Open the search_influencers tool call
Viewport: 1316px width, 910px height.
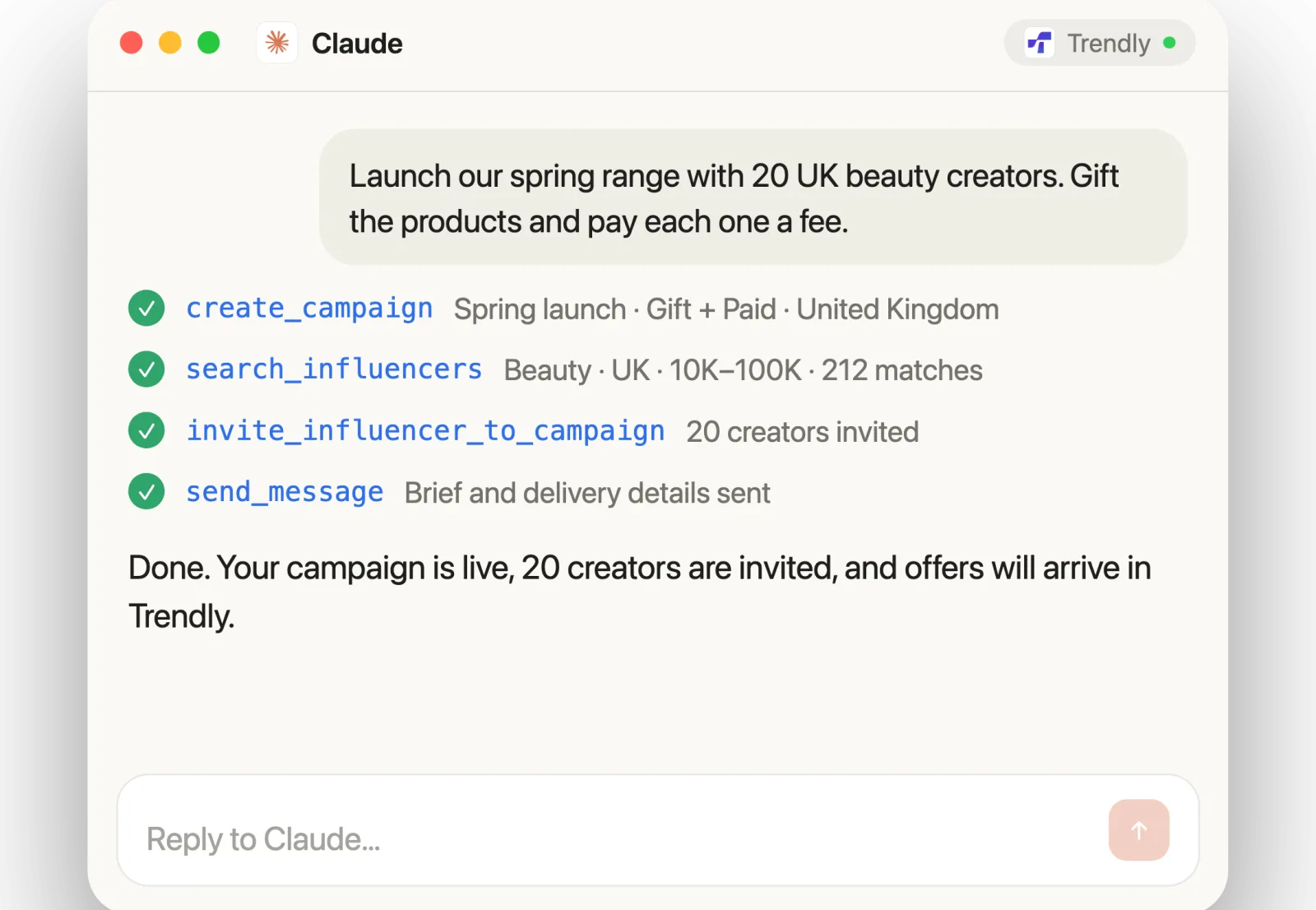click(x=334, y=369)
